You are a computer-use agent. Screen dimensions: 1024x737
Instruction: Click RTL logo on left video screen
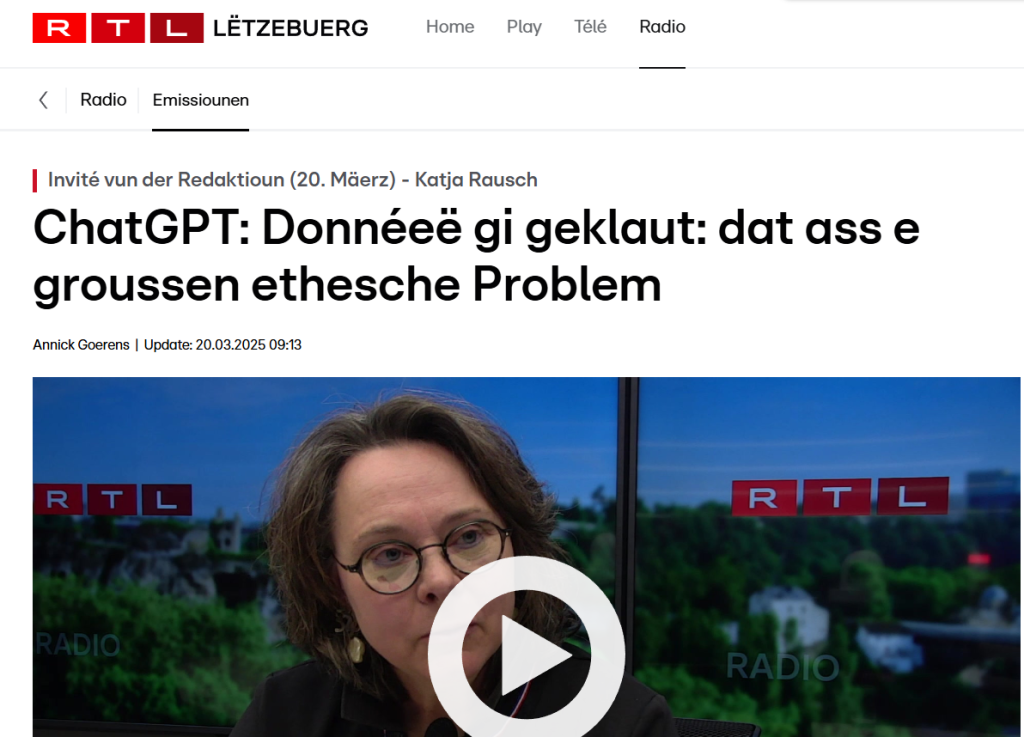pyautogui.click(x=112, y=500)
